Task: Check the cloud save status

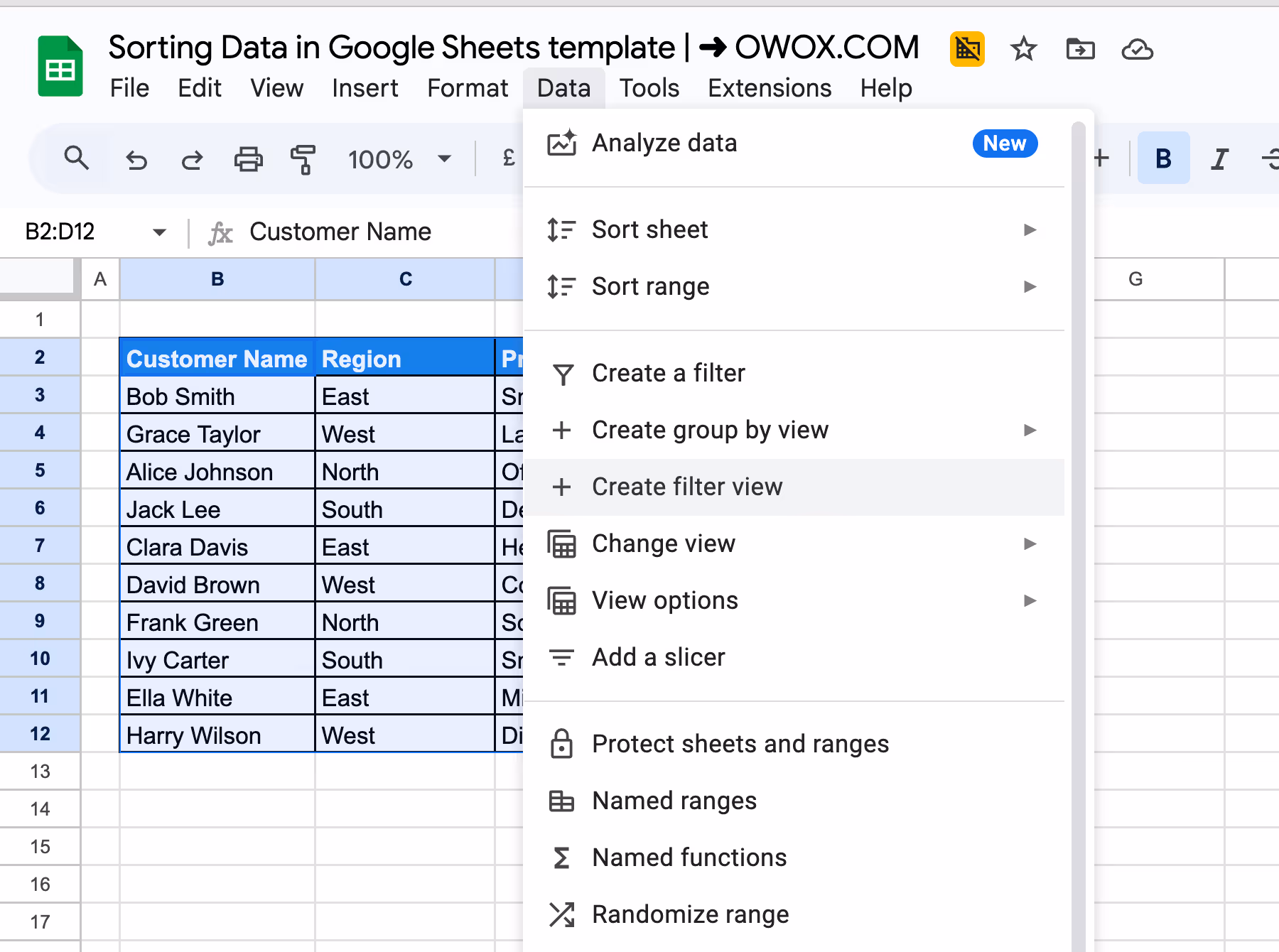Action: [1137, 49]
